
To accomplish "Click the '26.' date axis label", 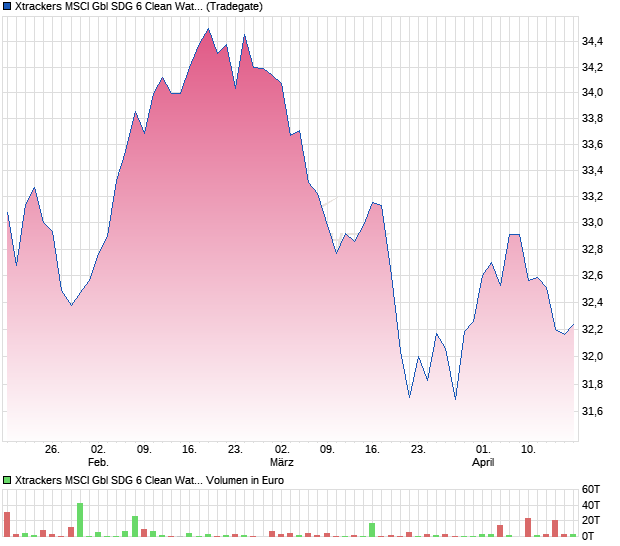I will (52, 450).
